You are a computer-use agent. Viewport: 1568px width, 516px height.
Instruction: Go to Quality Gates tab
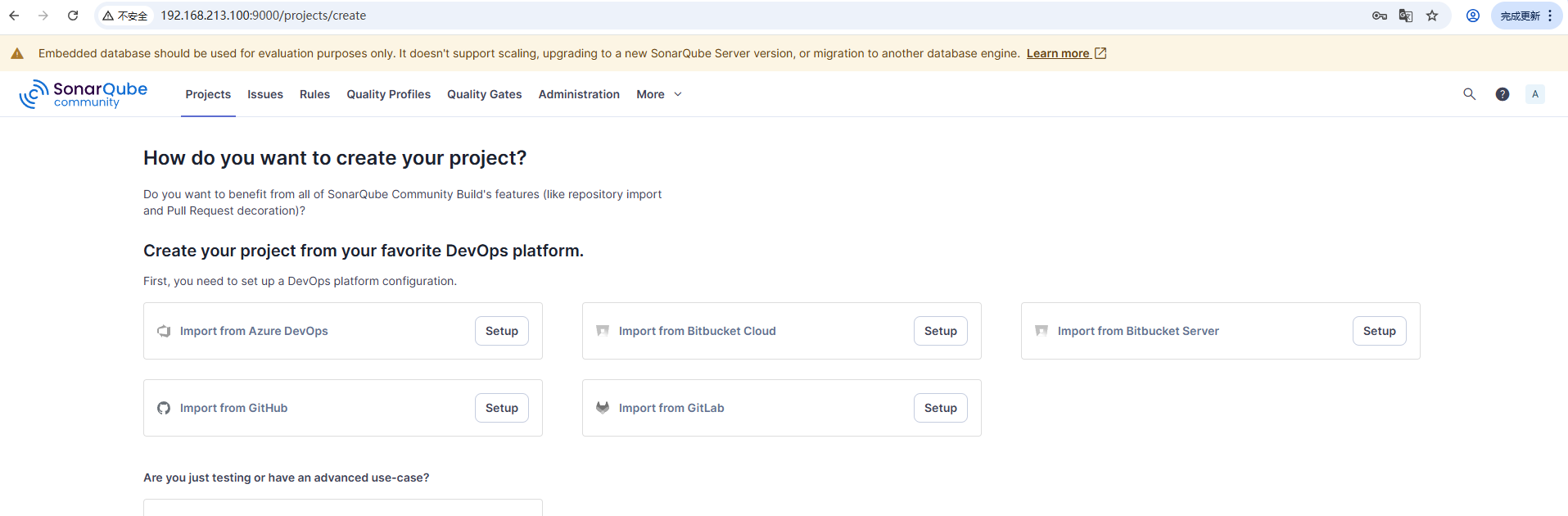[x=484, y=94]
